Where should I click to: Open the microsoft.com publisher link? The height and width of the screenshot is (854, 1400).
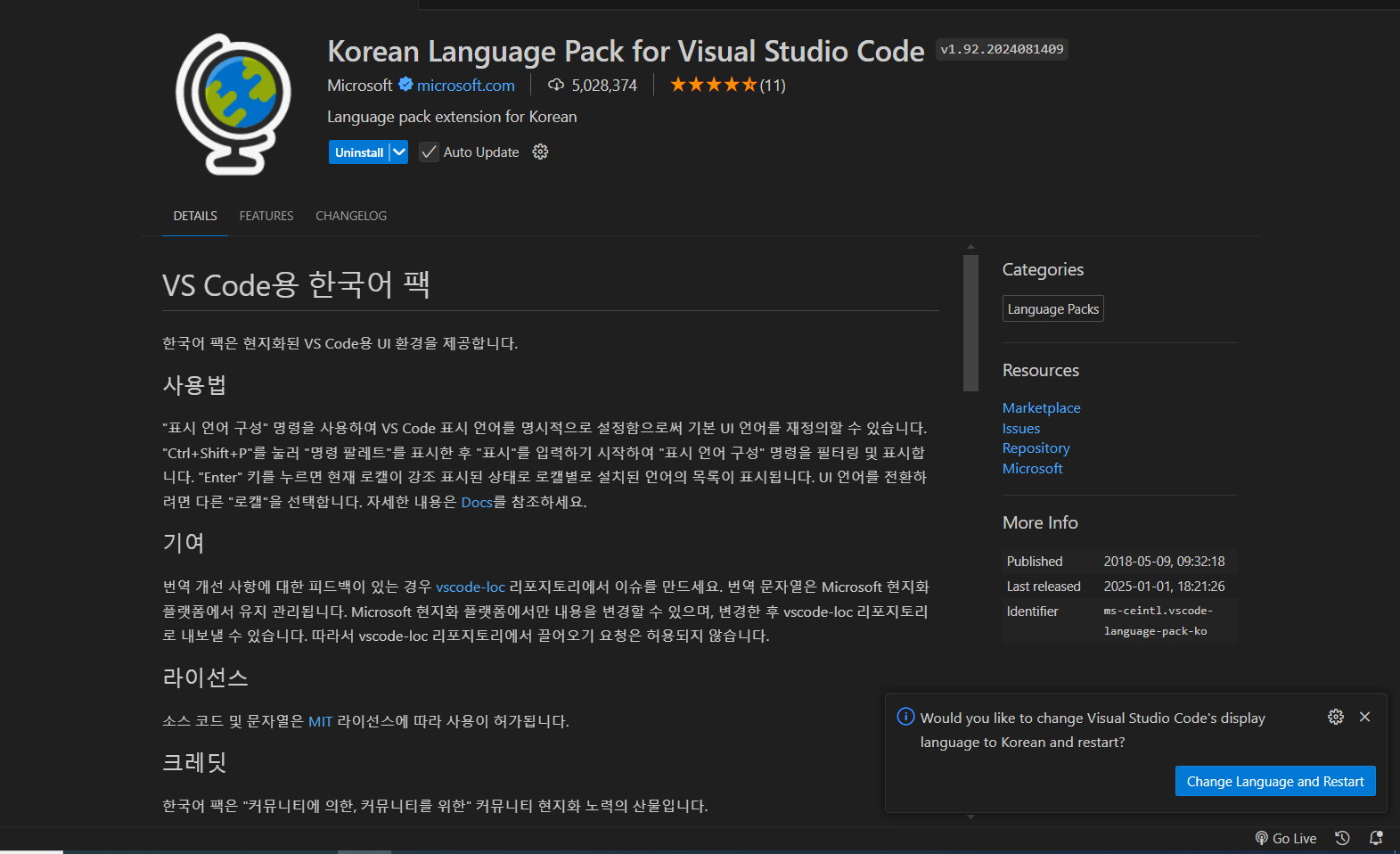coord(466,86)
